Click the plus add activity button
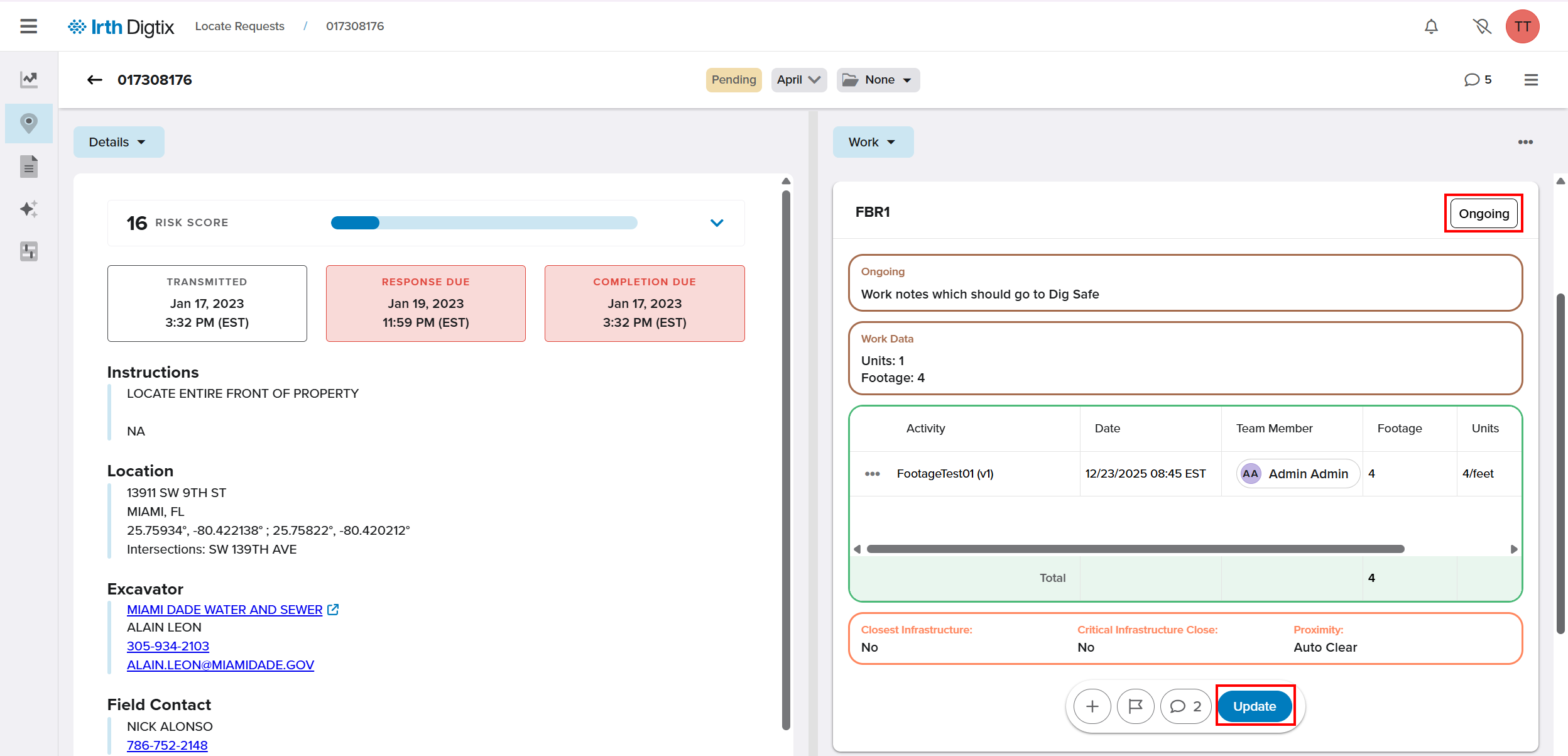Image resolution: width=1568 pixels, height=756 pixels. click(x=1092, y=706)
